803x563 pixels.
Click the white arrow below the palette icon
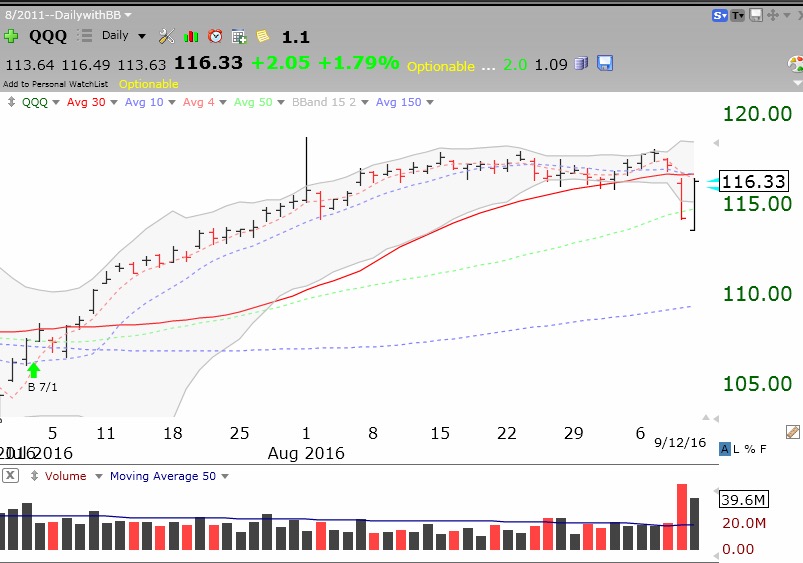797,82
